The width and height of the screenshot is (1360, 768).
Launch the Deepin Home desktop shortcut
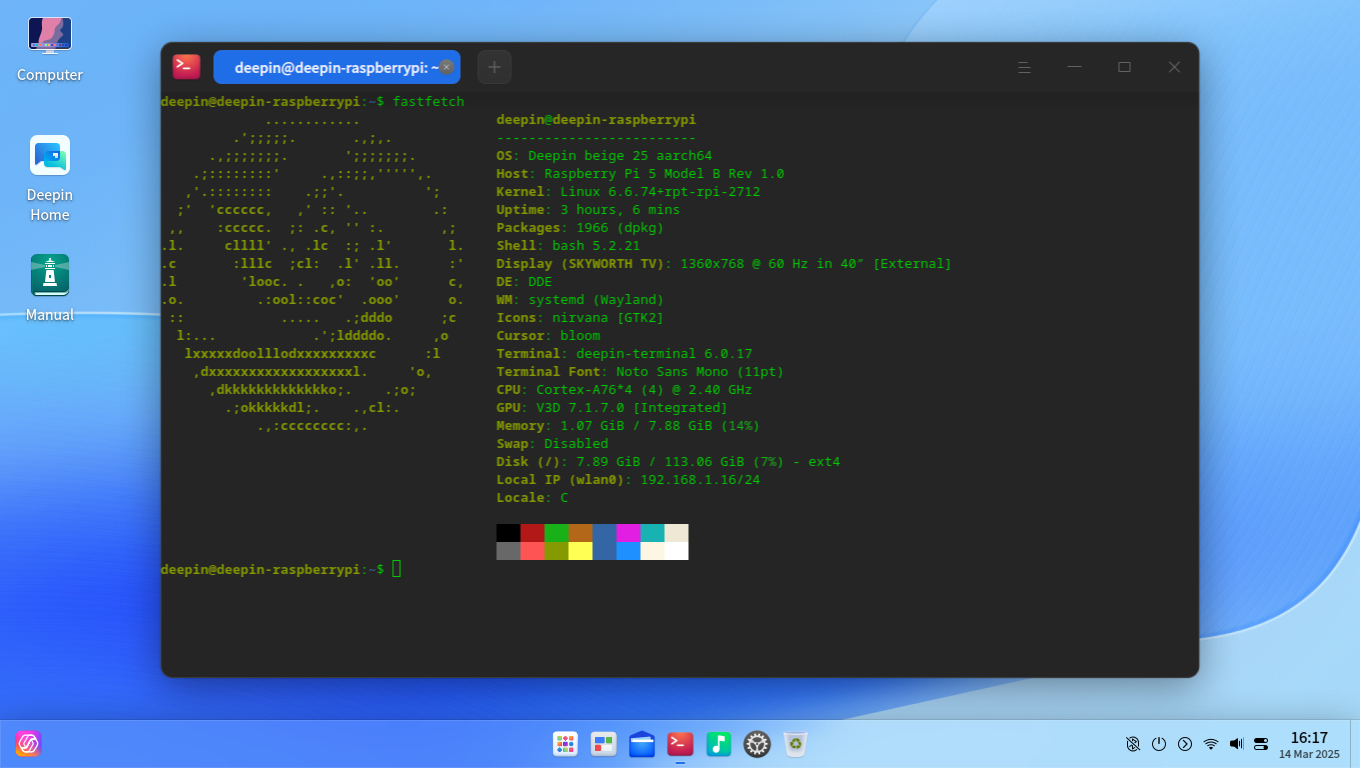tap(50, 179)
